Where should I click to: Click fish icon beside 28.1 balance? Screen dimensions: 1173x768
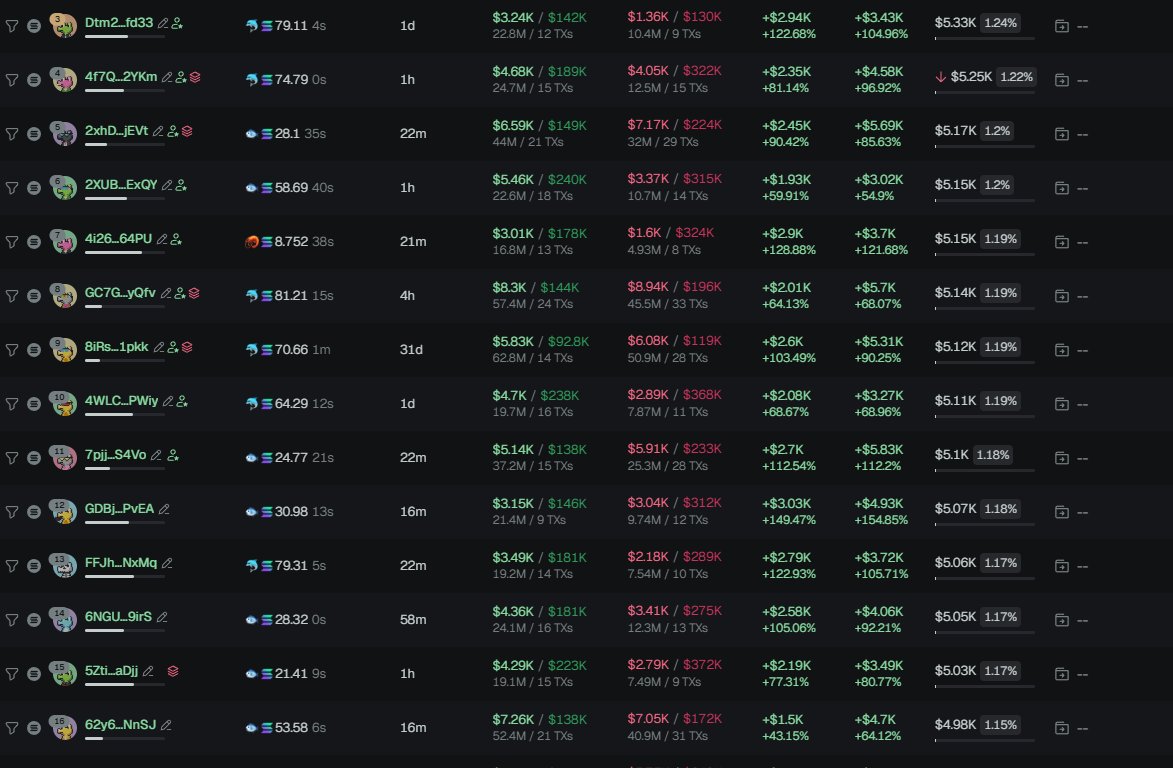(x=251, y=134)
